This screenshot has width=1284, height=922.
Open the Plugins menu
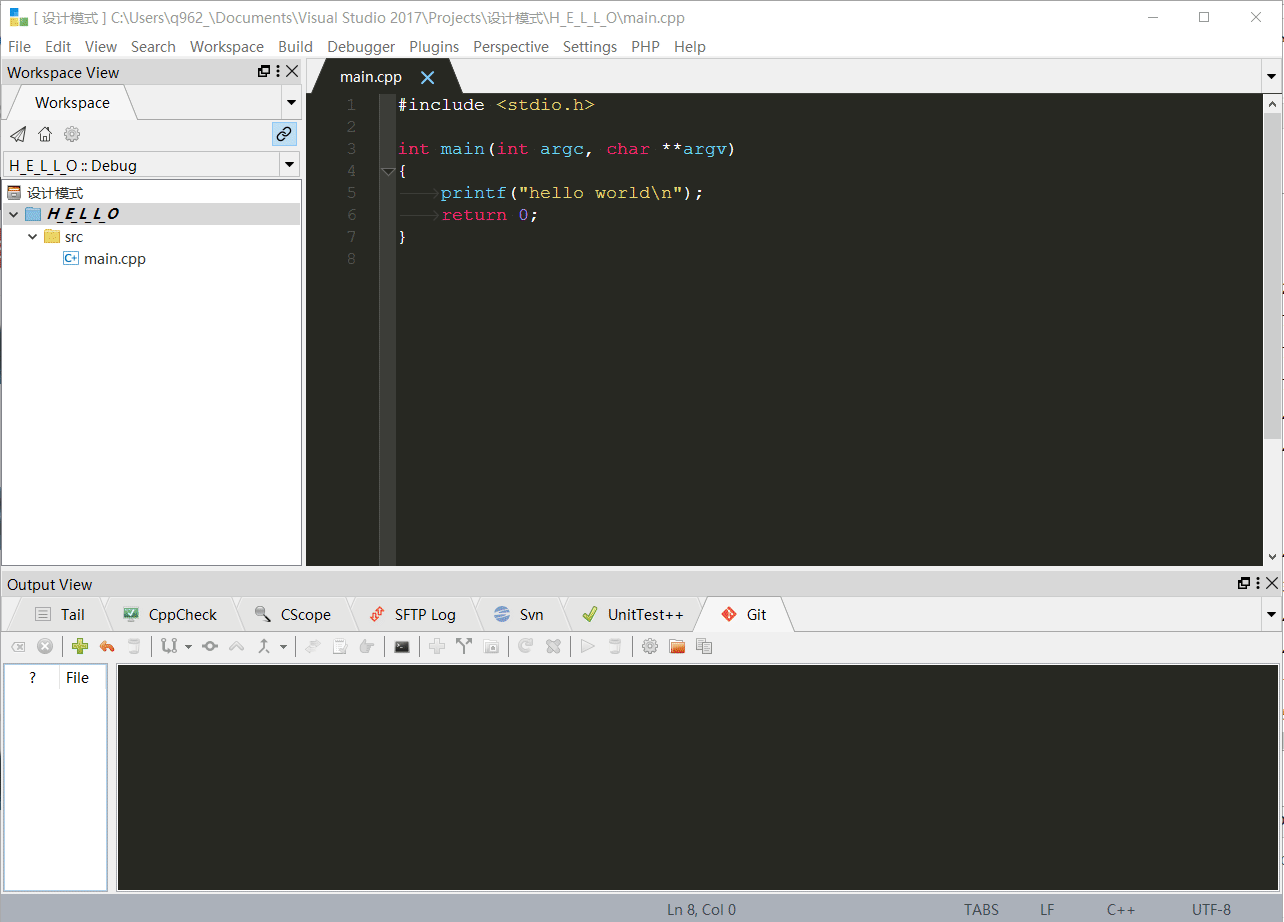[x=433, y=46]
